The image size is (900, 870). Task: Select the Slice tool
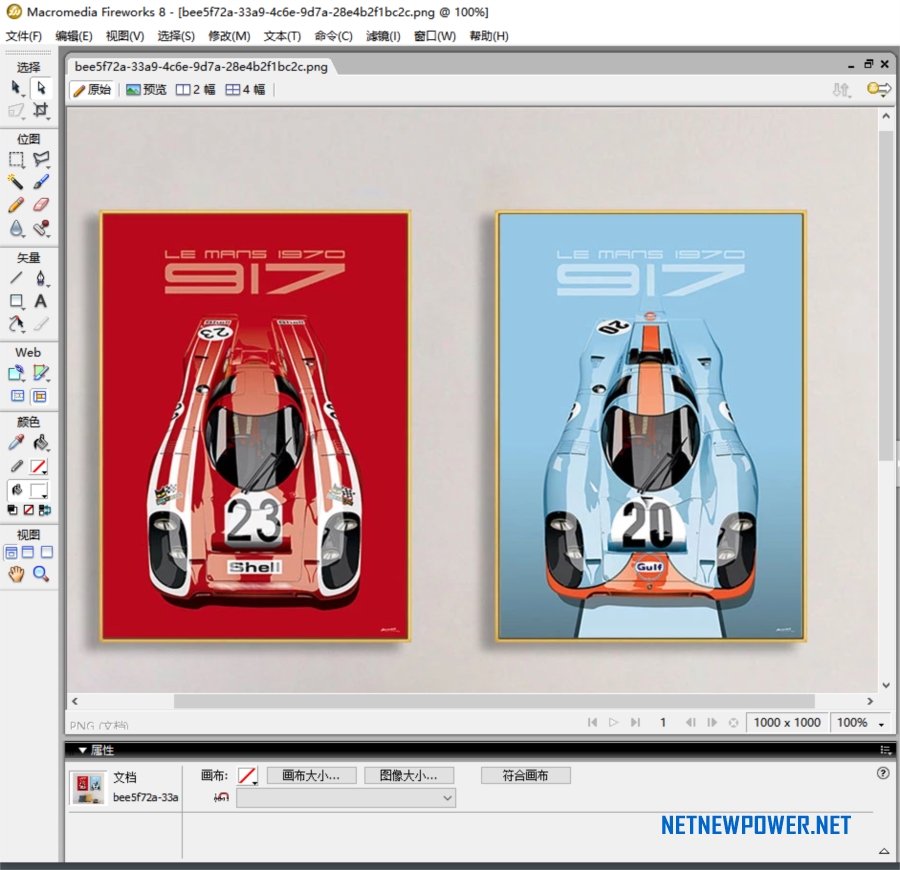click(x=41, y=374)
